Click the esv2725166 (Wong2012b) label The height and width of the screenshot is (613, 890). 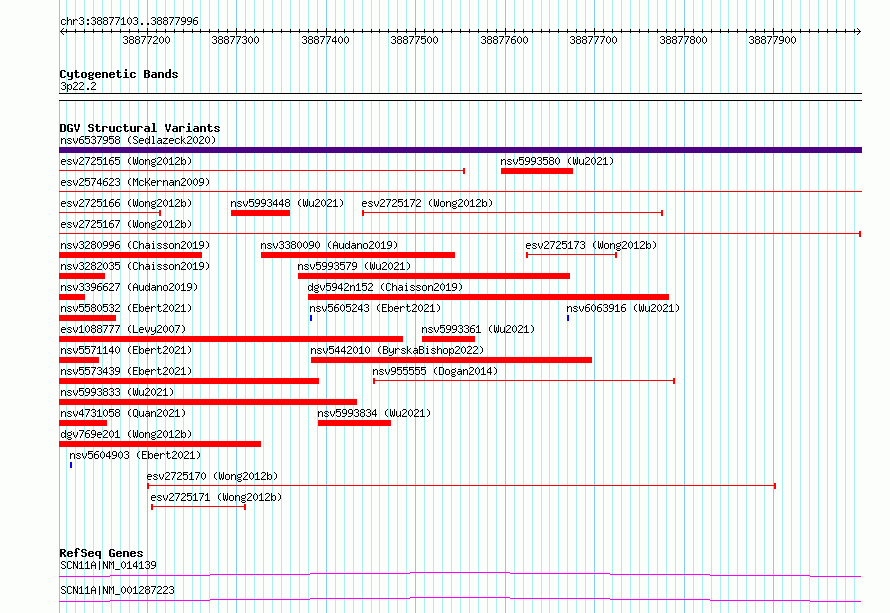[126, 203]
